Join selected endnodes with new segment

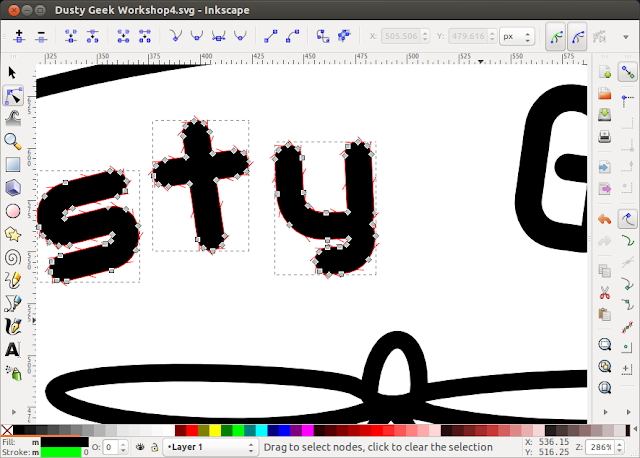tap(123, 36)
